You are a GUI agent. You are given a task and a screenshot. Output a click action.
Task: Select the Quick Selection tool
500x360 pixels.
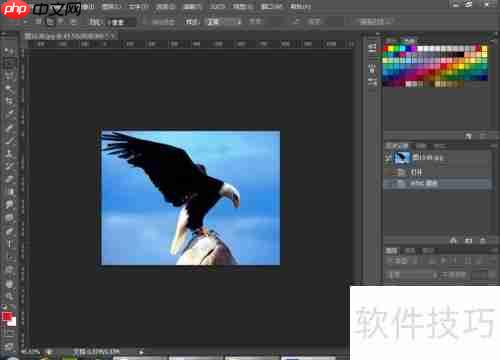click(9, 88)
